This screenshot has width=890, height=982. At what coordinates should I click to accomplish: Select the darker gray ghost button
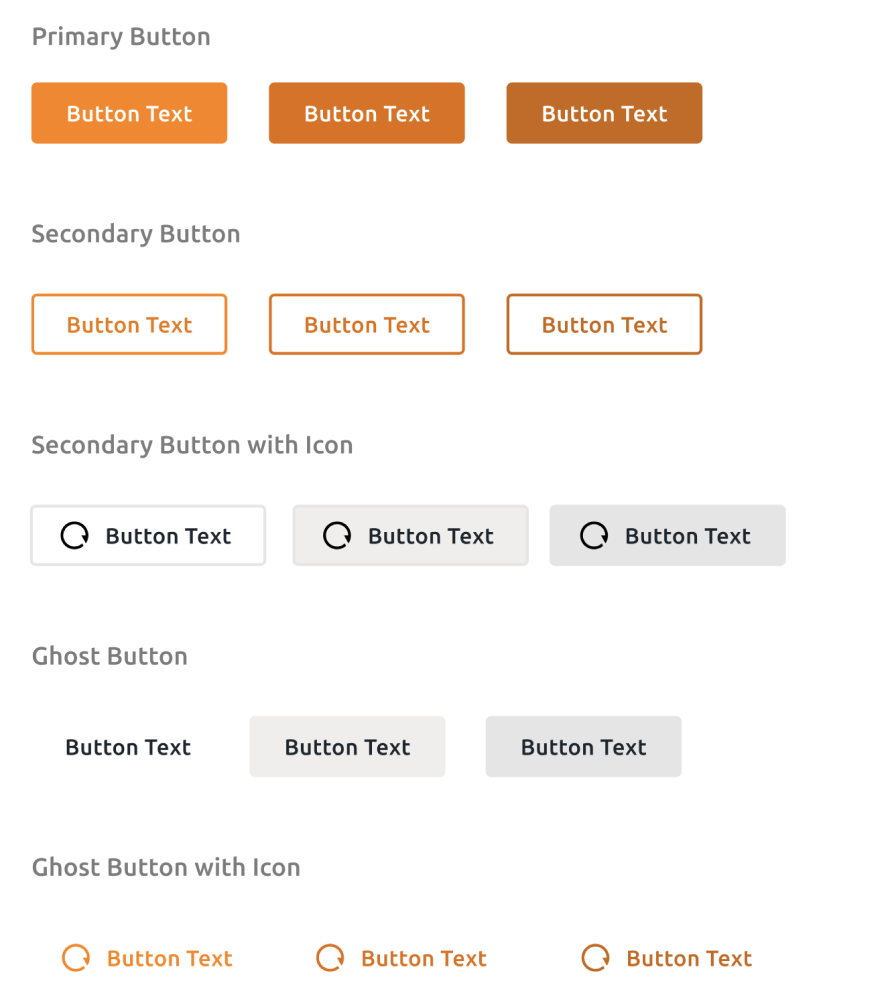click(583, 747)
